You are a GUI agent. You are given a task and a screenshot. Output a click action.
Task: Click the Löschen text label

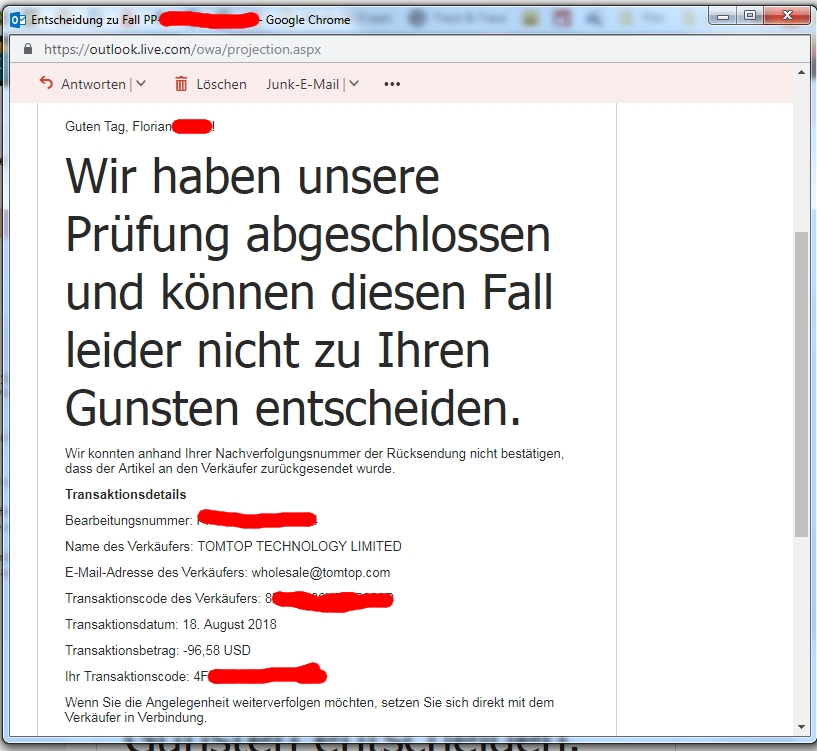[x=221, y=84]
